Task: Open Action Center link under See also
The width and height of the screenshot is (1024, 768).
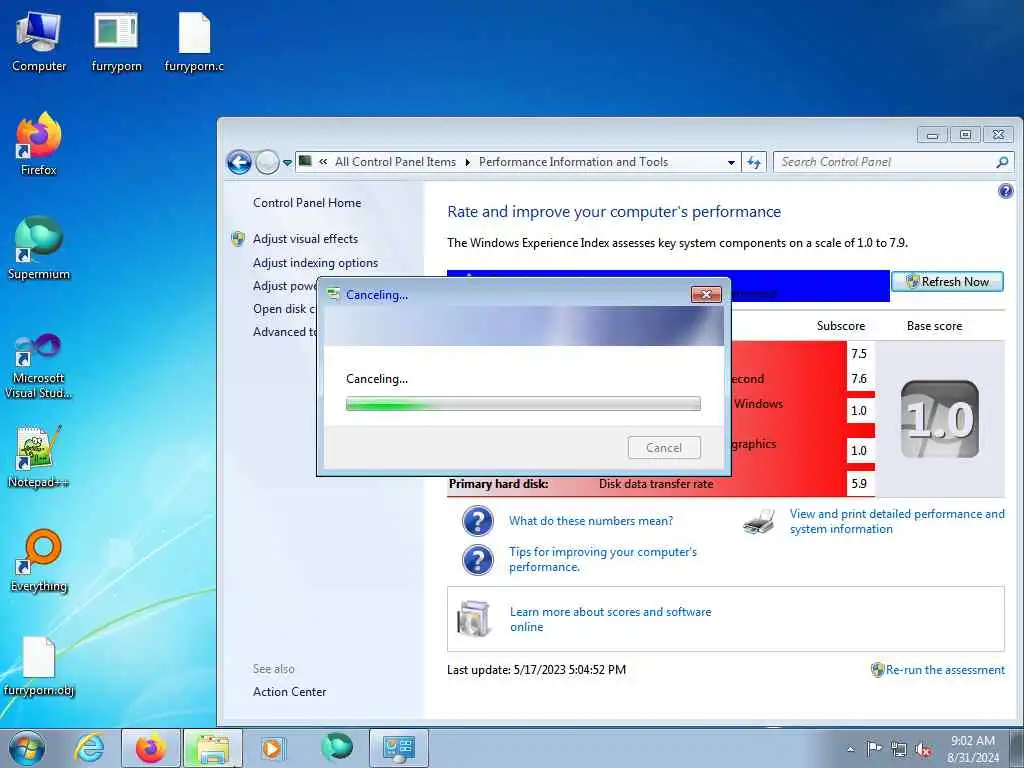Action: click(289, 692)
